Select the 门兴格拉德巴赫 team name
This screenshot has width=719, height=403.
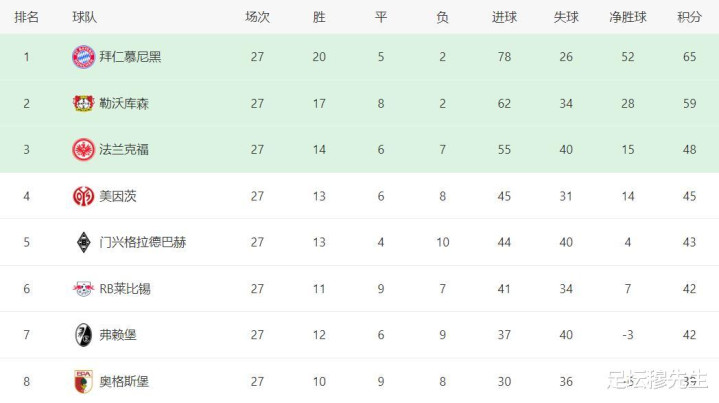(x=143, y=242)
